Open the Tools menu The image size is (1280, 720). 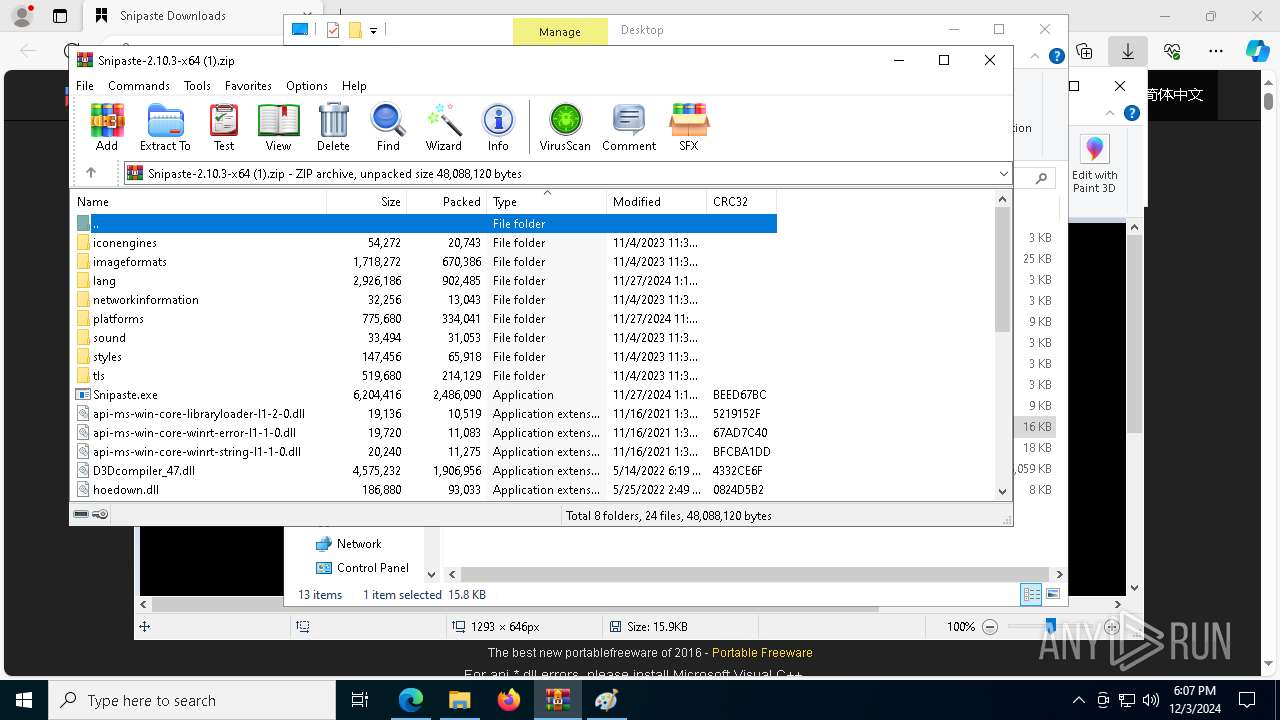click(x=197, y=86)
